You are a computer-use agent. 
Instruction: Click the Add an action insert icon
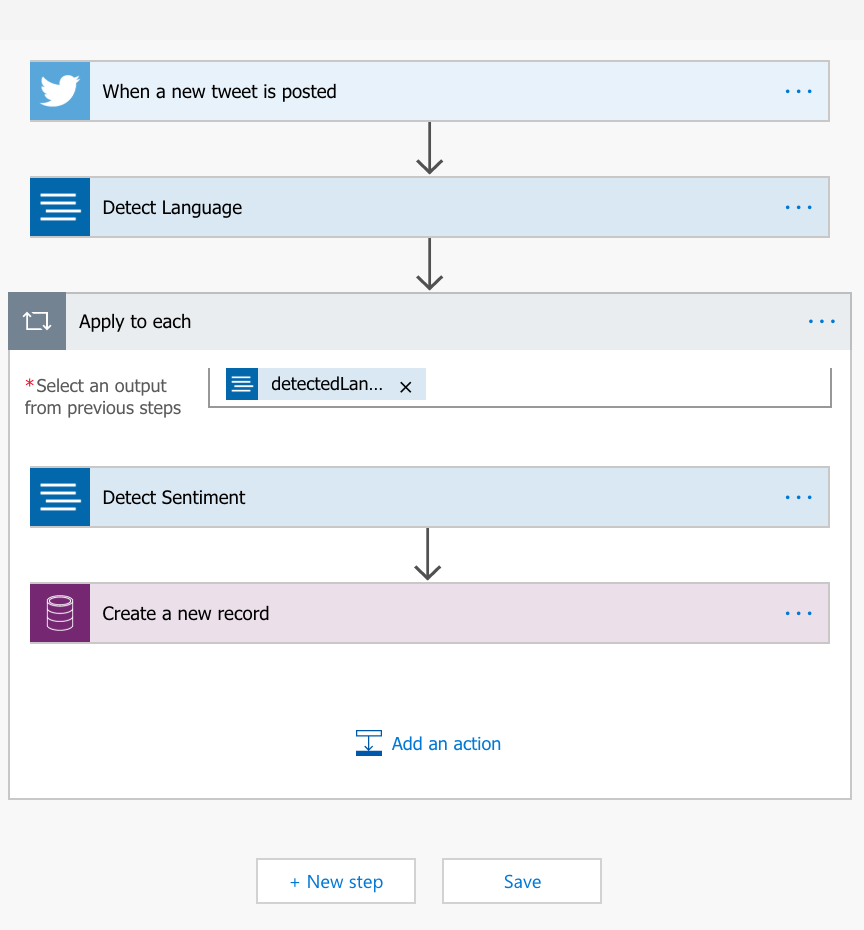click(x=369, y=743)
